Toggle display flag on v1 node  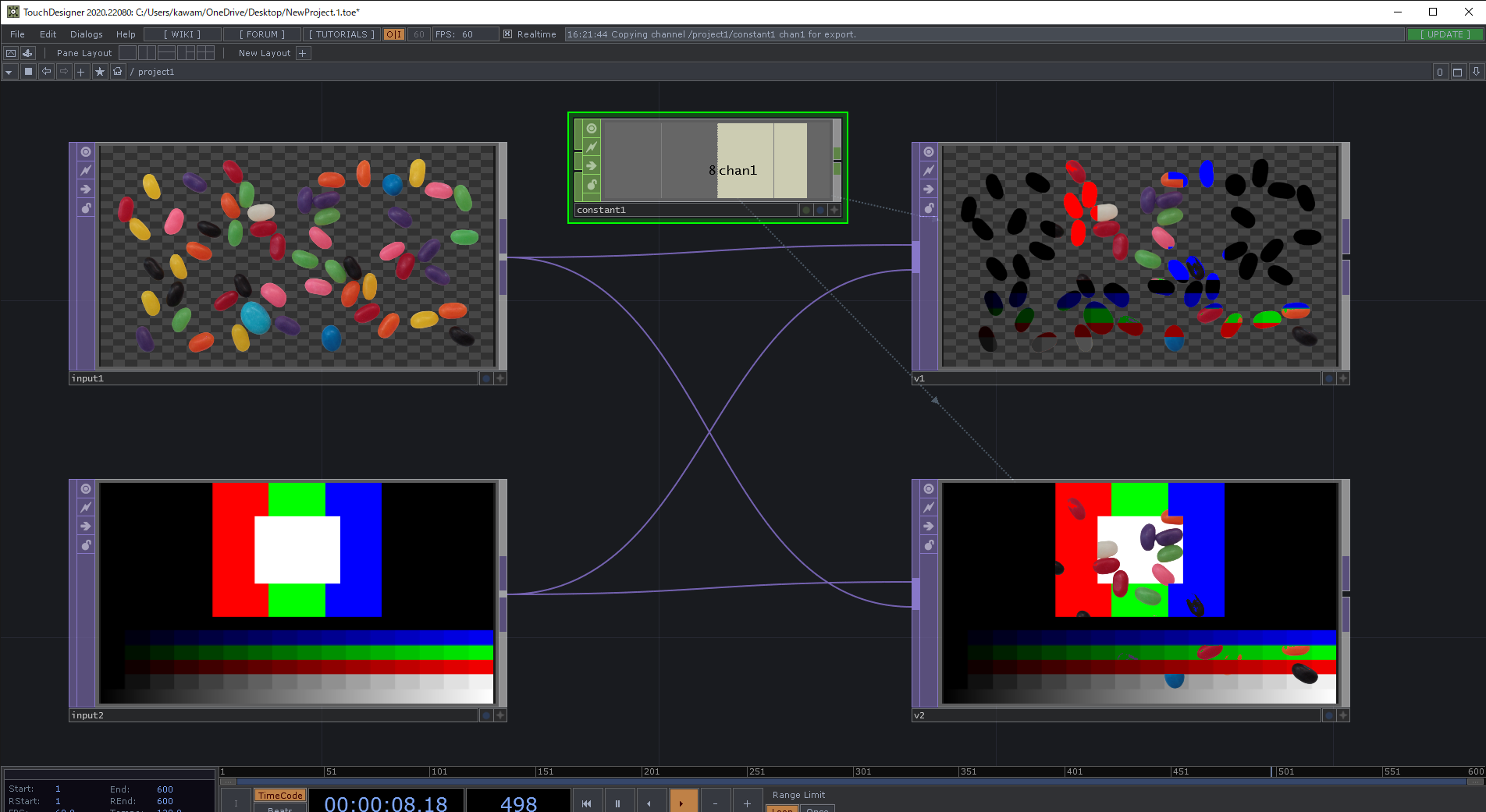point(1329,378)
